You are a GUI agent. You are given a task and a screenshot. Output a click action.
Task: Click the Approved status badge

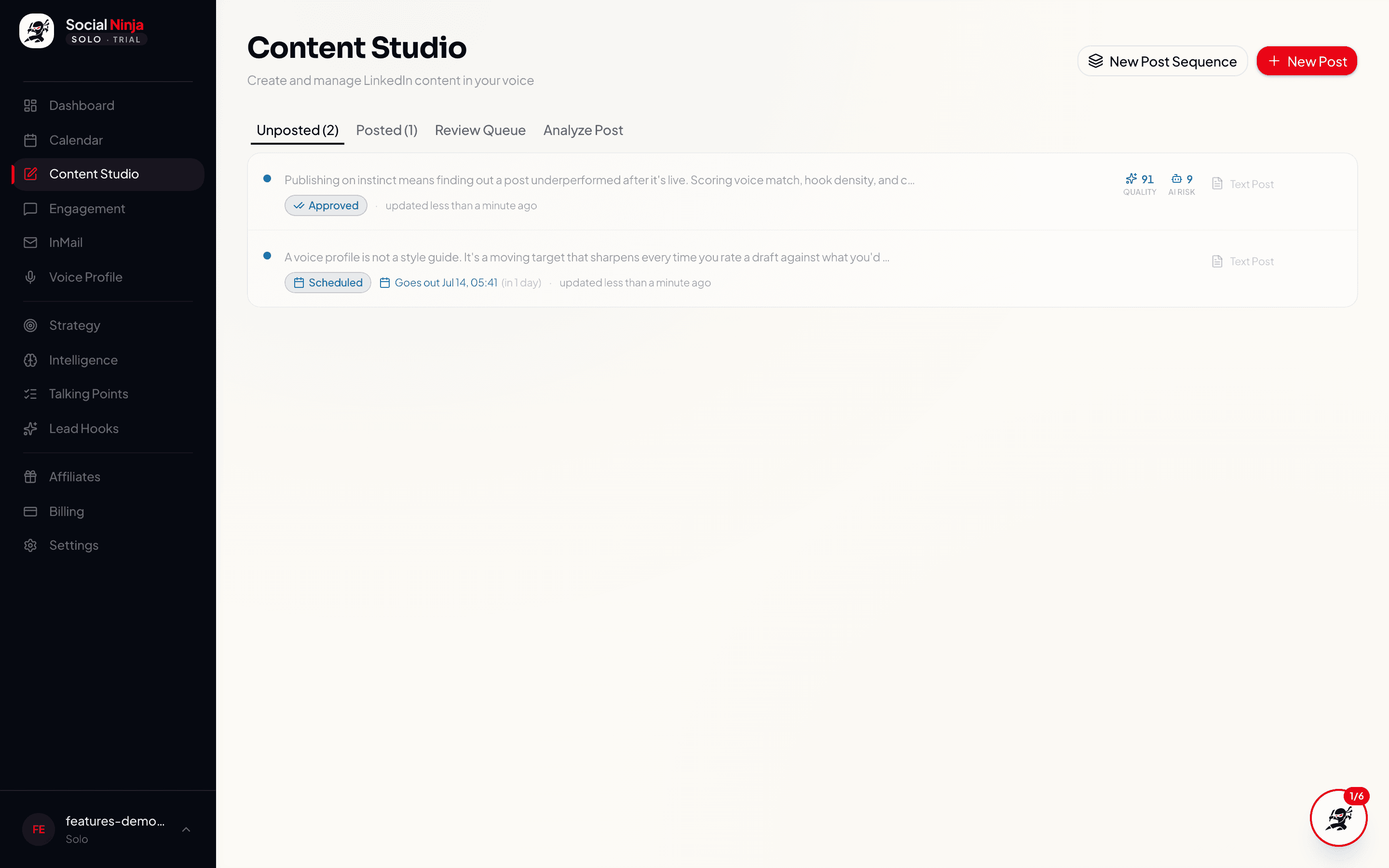326,205
